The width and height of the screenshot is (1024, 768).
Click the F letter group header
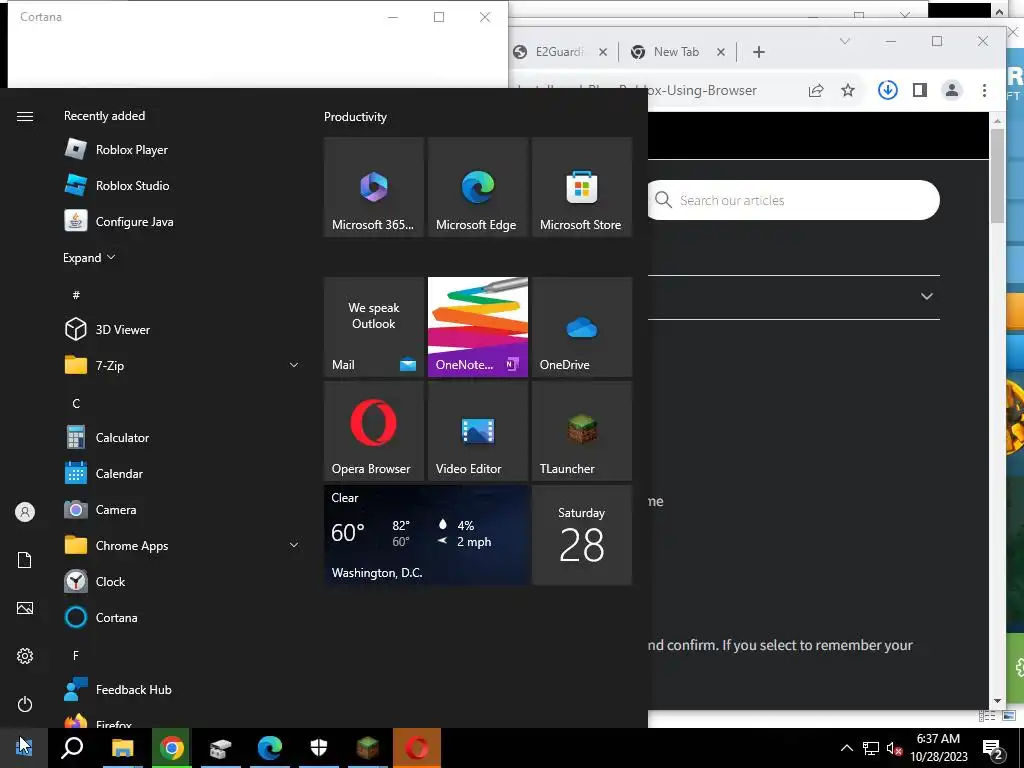point(76,655)
